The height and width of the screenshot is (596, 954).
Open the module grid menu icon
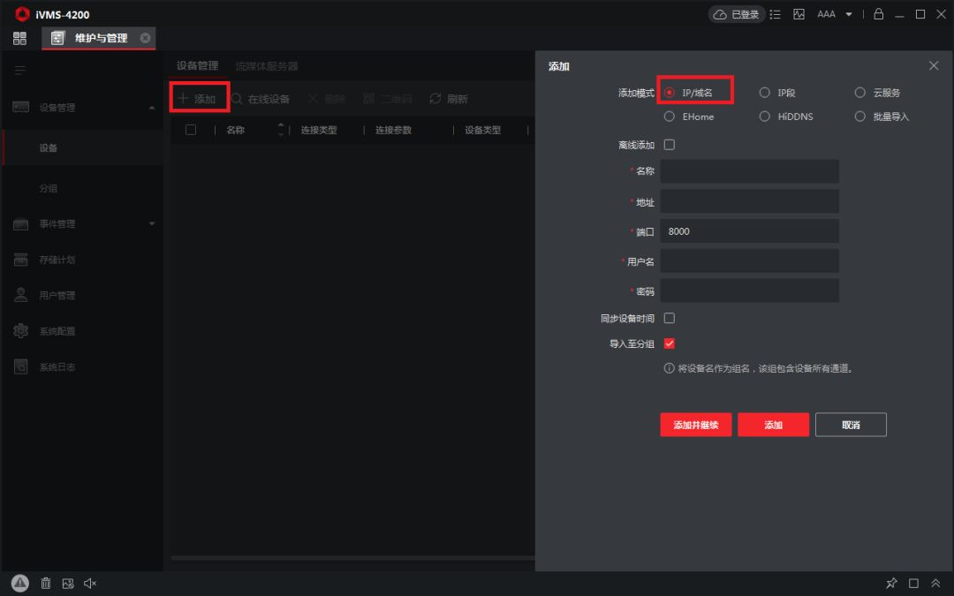click(x=20, y=38)
